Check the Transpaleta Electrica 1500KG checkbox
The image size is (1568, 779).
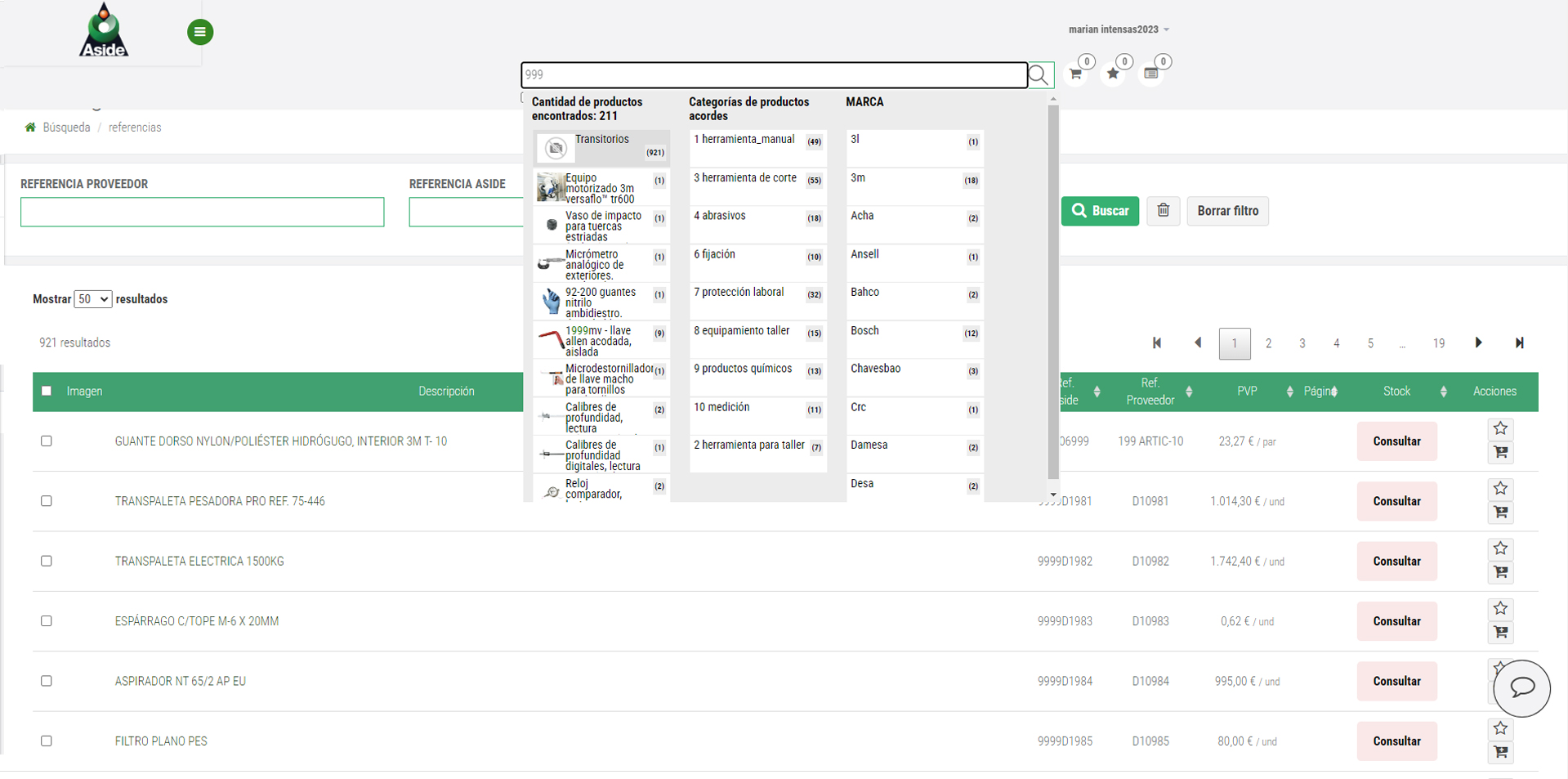pyautogui.click(x=47, y=561)
